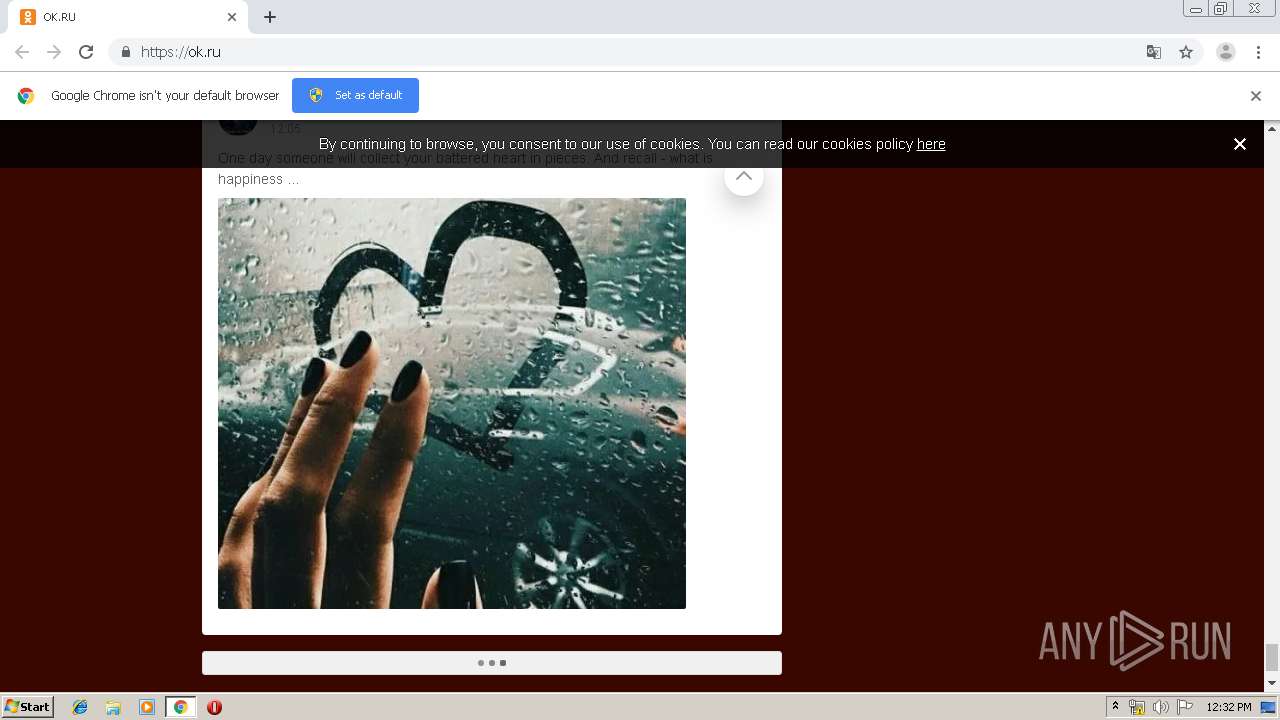Click the clock showing 12:32 PM
Screen dimensions: 1280x720
click(1229, 707)
